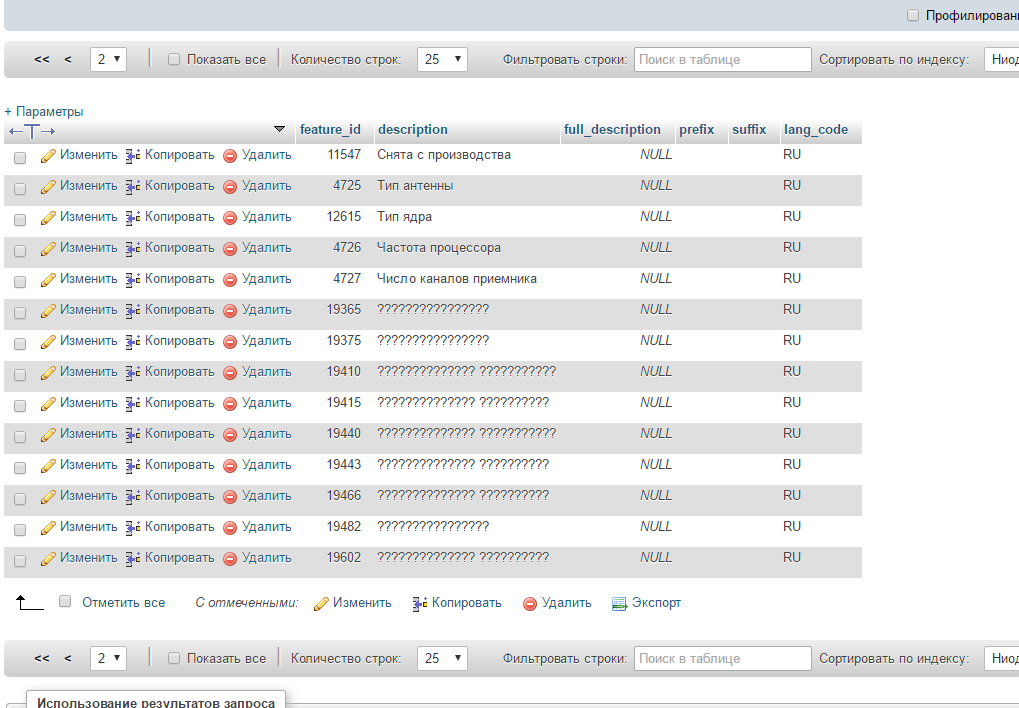This screenshot has width=1019, height=708.
Task: Sort by feature_id column header
Action: click(x=330, y=129)
